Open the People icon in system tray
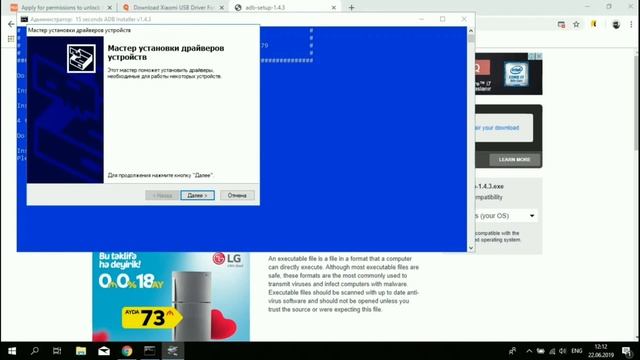This screenshot has height=360, width=640. coord(512,351)
